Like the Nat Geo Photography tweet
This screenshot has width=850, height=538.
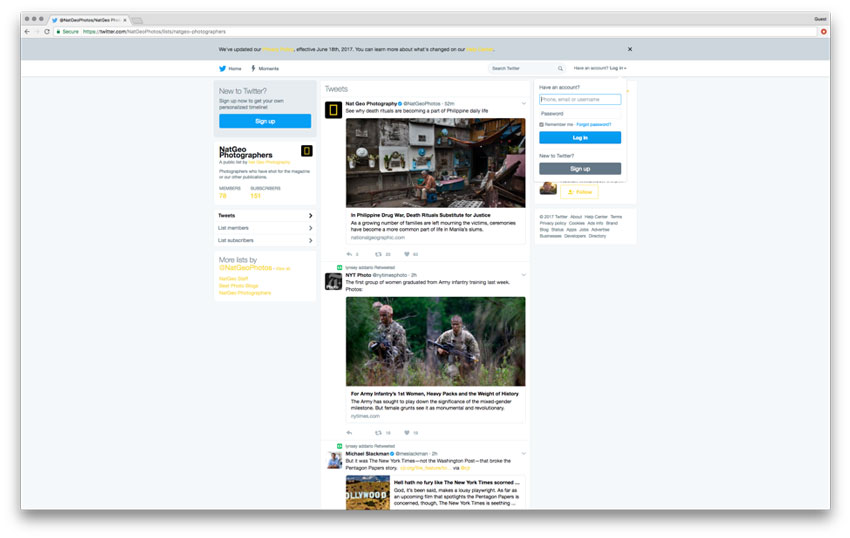407,254
